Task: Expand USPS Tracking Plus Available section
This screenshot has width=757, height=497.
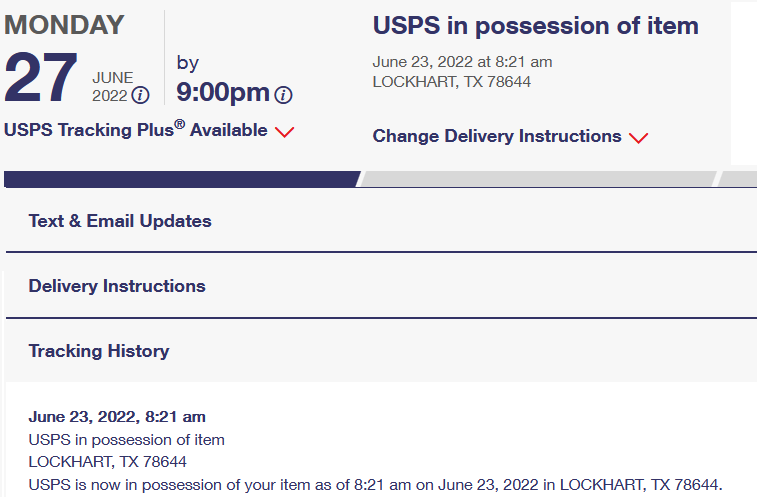Action: click(136, 130)
